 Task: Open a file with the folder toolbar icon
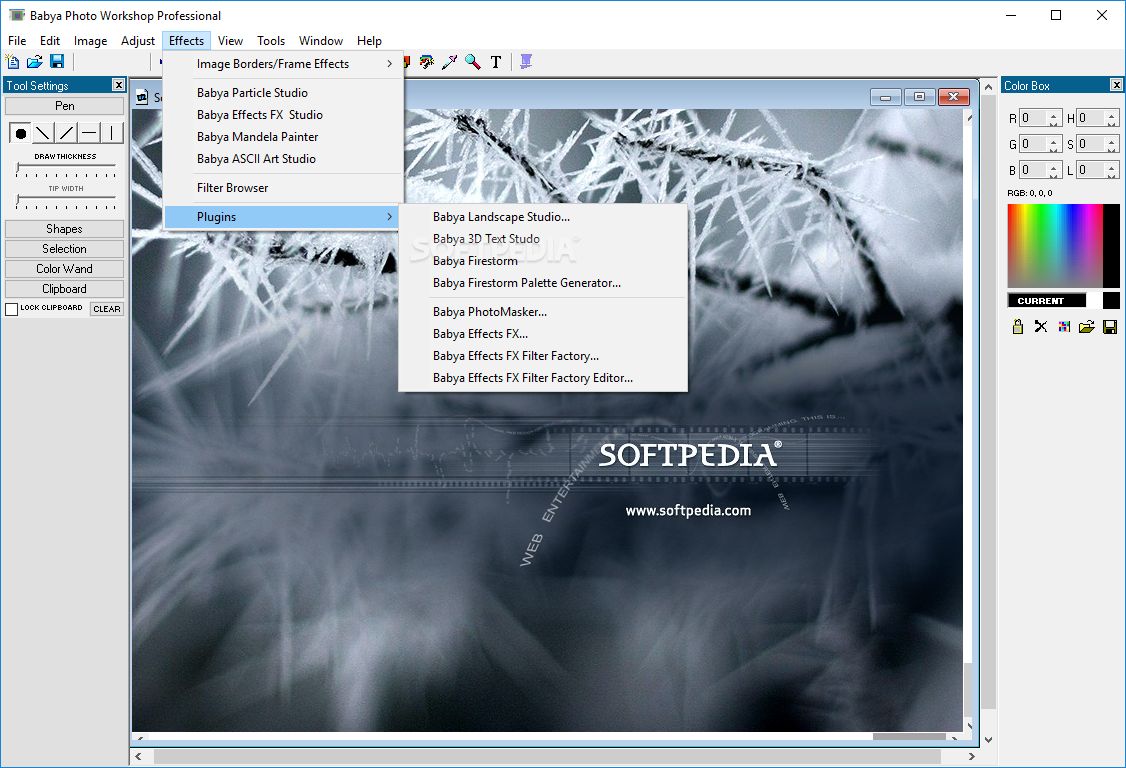click(34, 62)
